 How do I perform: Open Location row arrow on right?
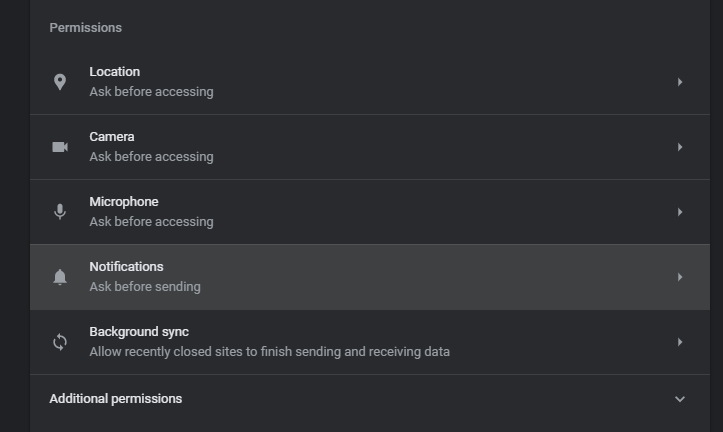[x=680, y=82]
